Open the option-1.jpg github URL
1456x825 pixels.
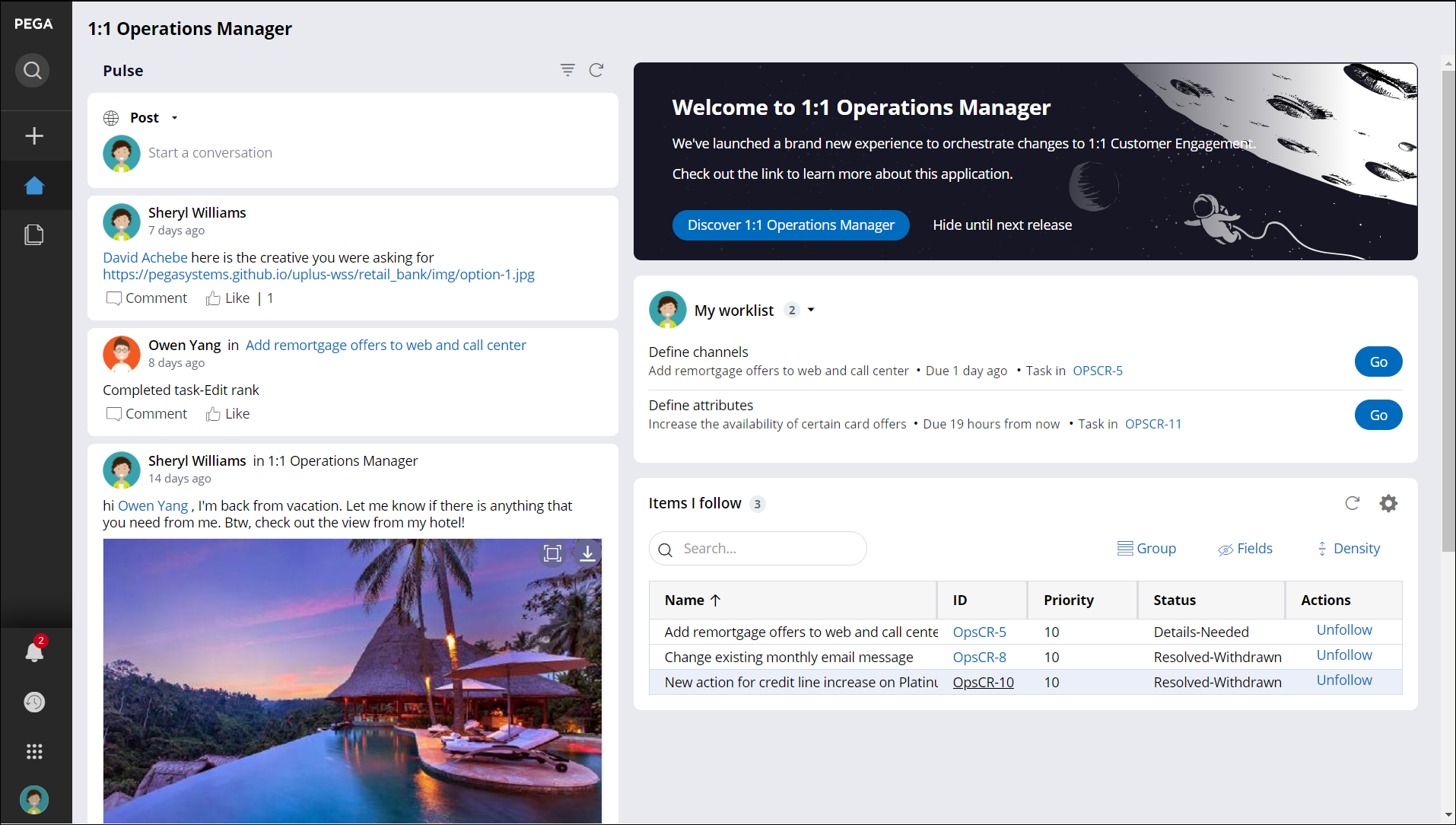(x=319, y=274)
